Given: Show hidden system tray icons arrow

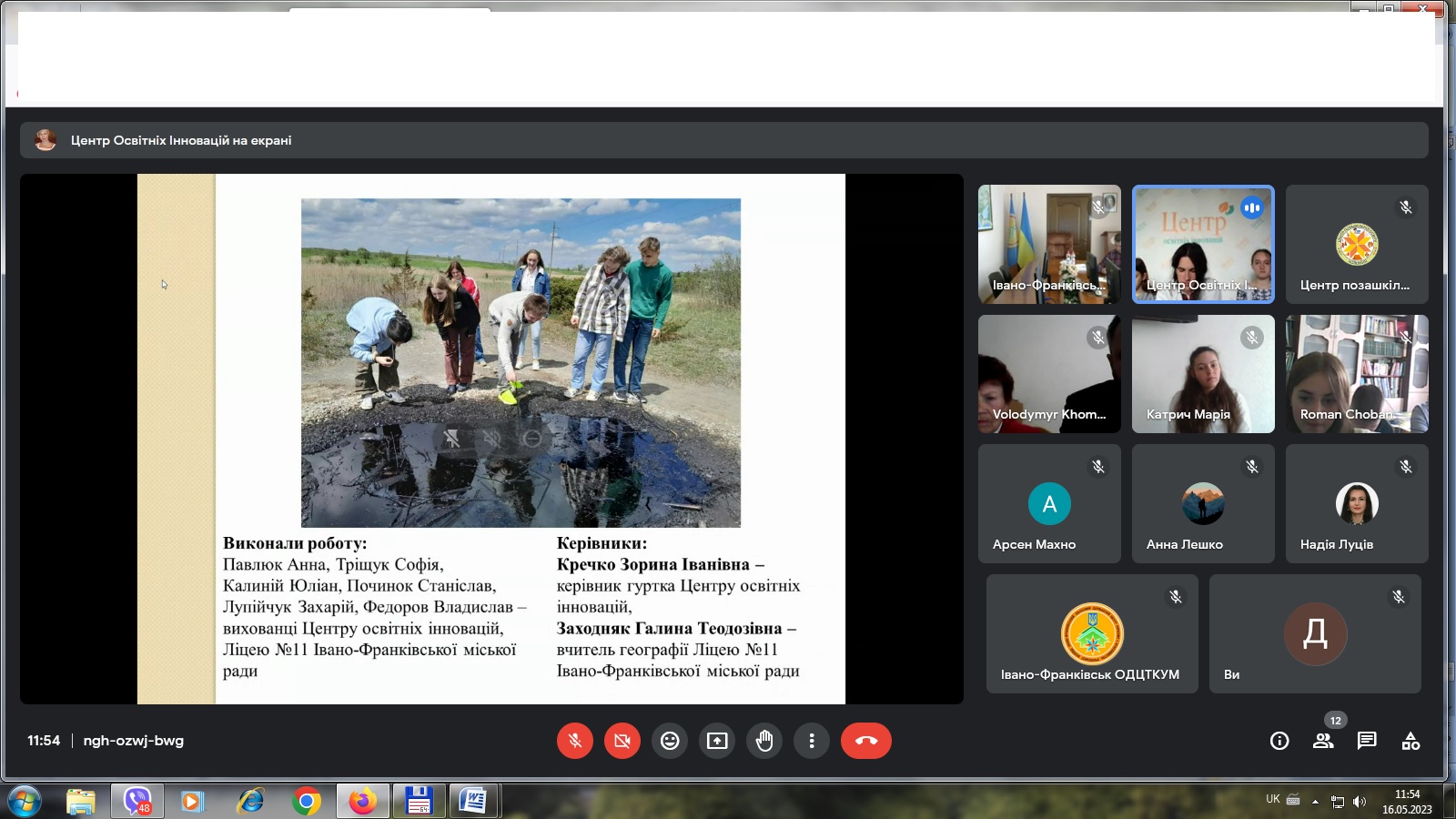Looking at the screenshot, I should tap(1315, 802).
